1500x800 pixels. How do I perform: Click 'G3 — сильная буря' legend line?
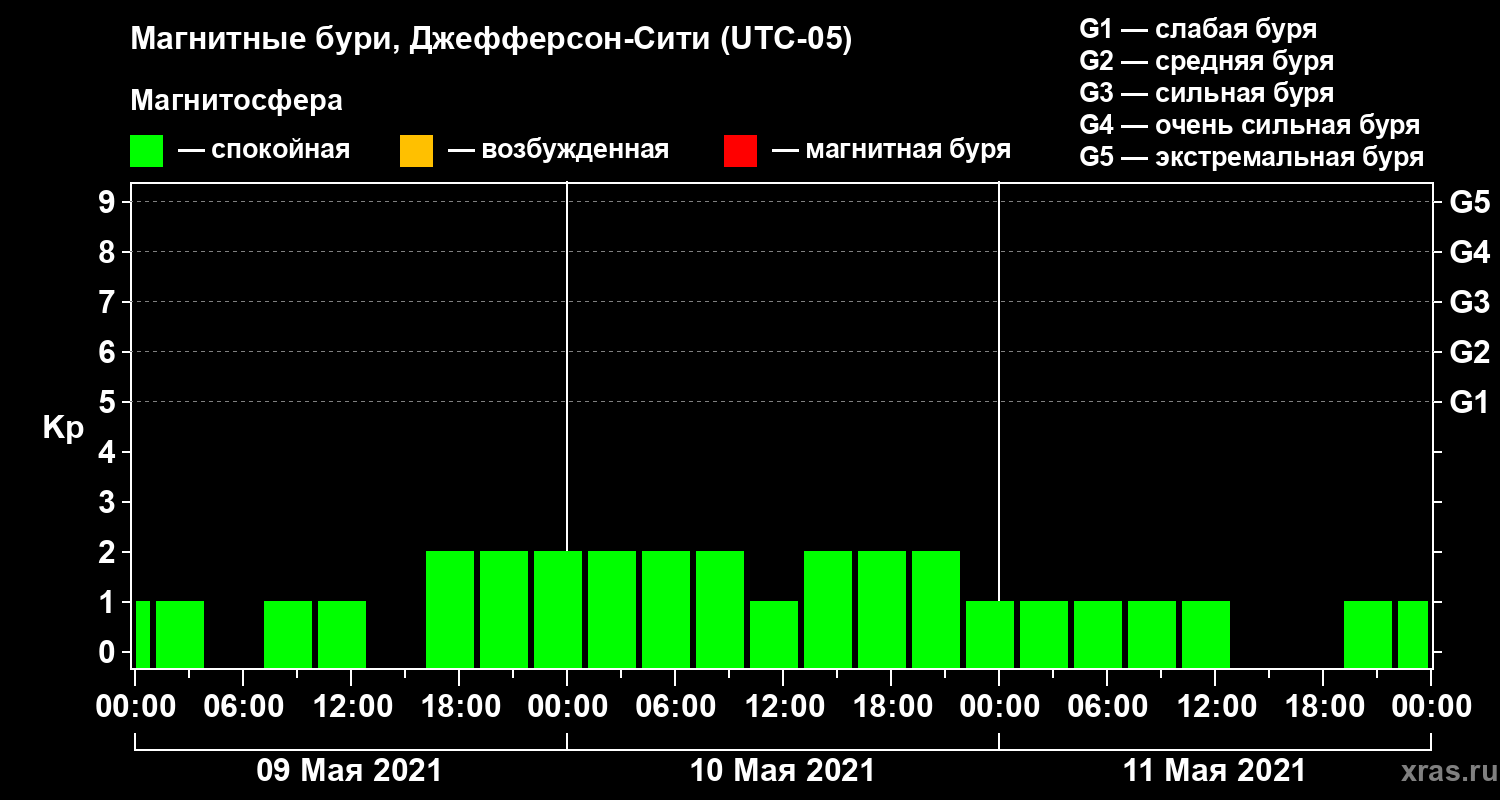pos(1207,93)
